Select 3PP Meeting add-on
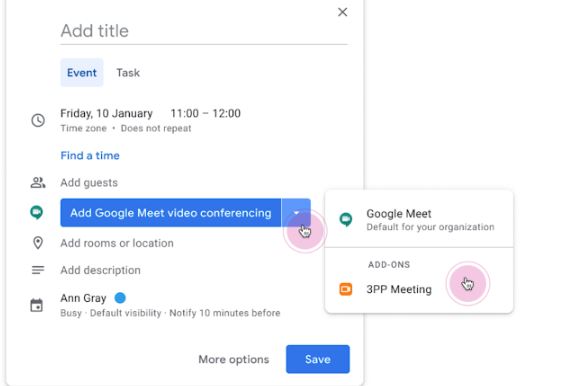Image resolution: width=565 pixels, height=386 pixels. (x=419, y=289)
